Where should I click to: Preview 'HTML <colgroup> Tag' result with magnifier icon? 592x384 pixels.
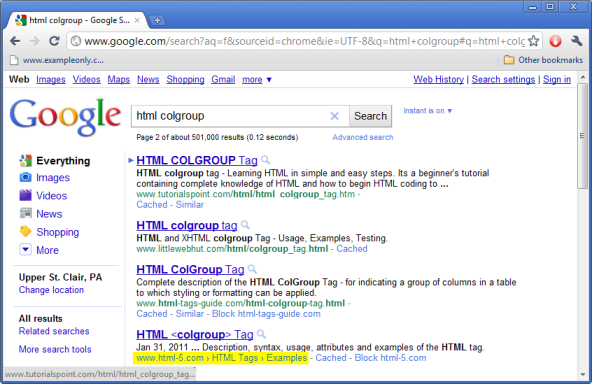coord(261,334)
